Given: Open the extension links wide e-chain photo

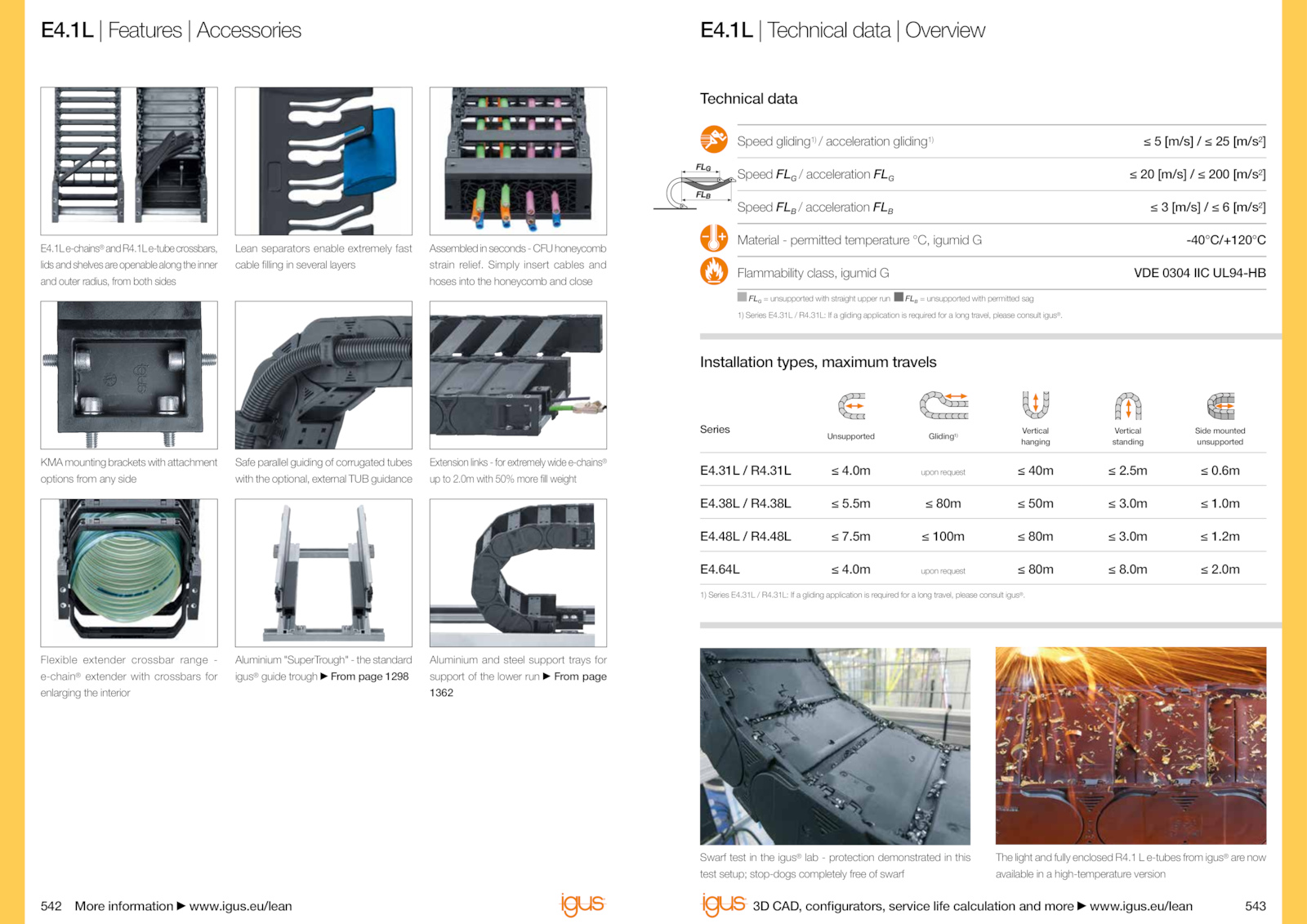Looking at the screenshot, I should click(518, 375).
